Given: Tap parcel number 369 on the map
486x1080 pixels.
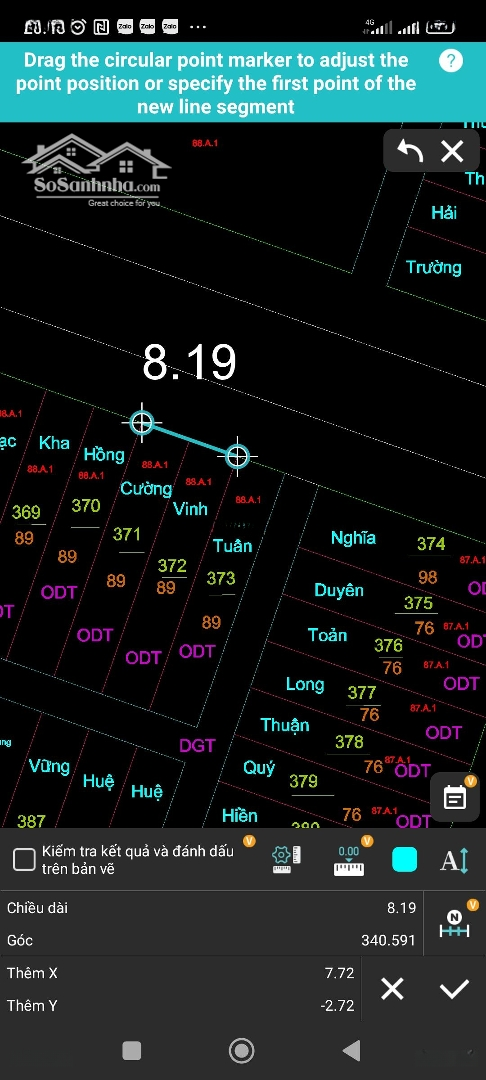Looking at the screenshot, I should [x=26, y=512].
